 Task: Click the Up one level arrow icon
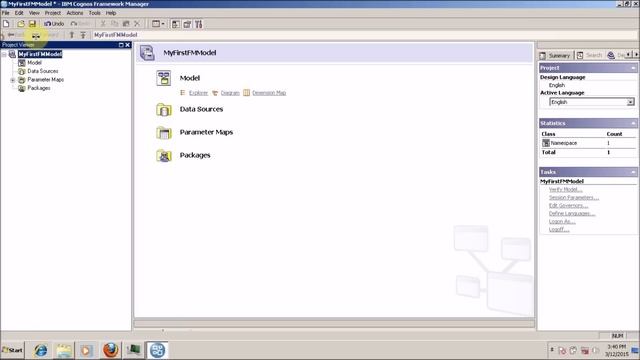click(x=71, y=35)
